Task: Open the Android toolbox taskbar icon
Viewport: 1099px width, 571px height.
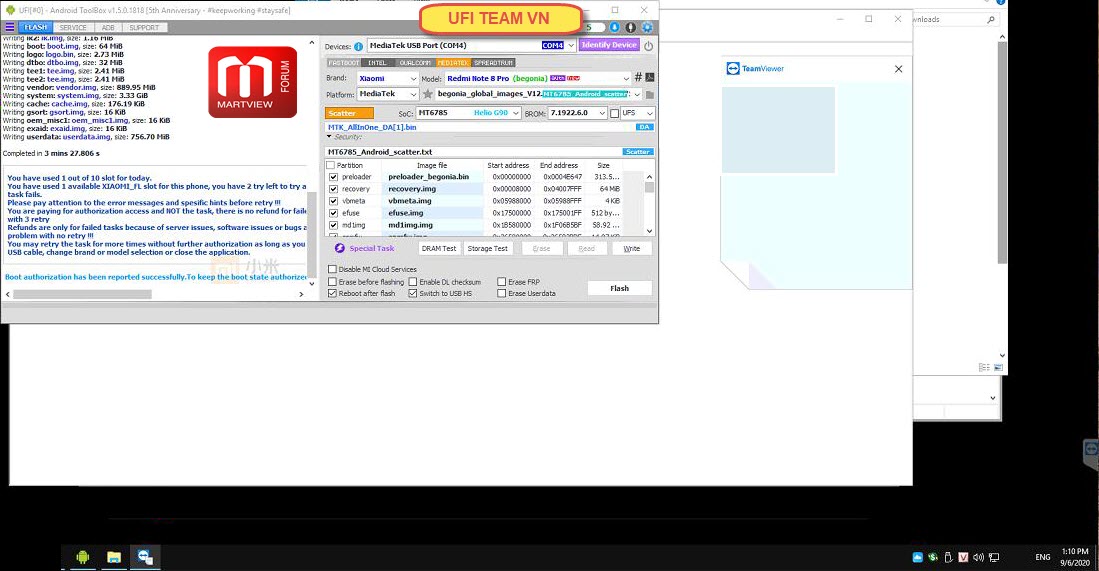Action: pyautogui.click(x=83, y=557)
